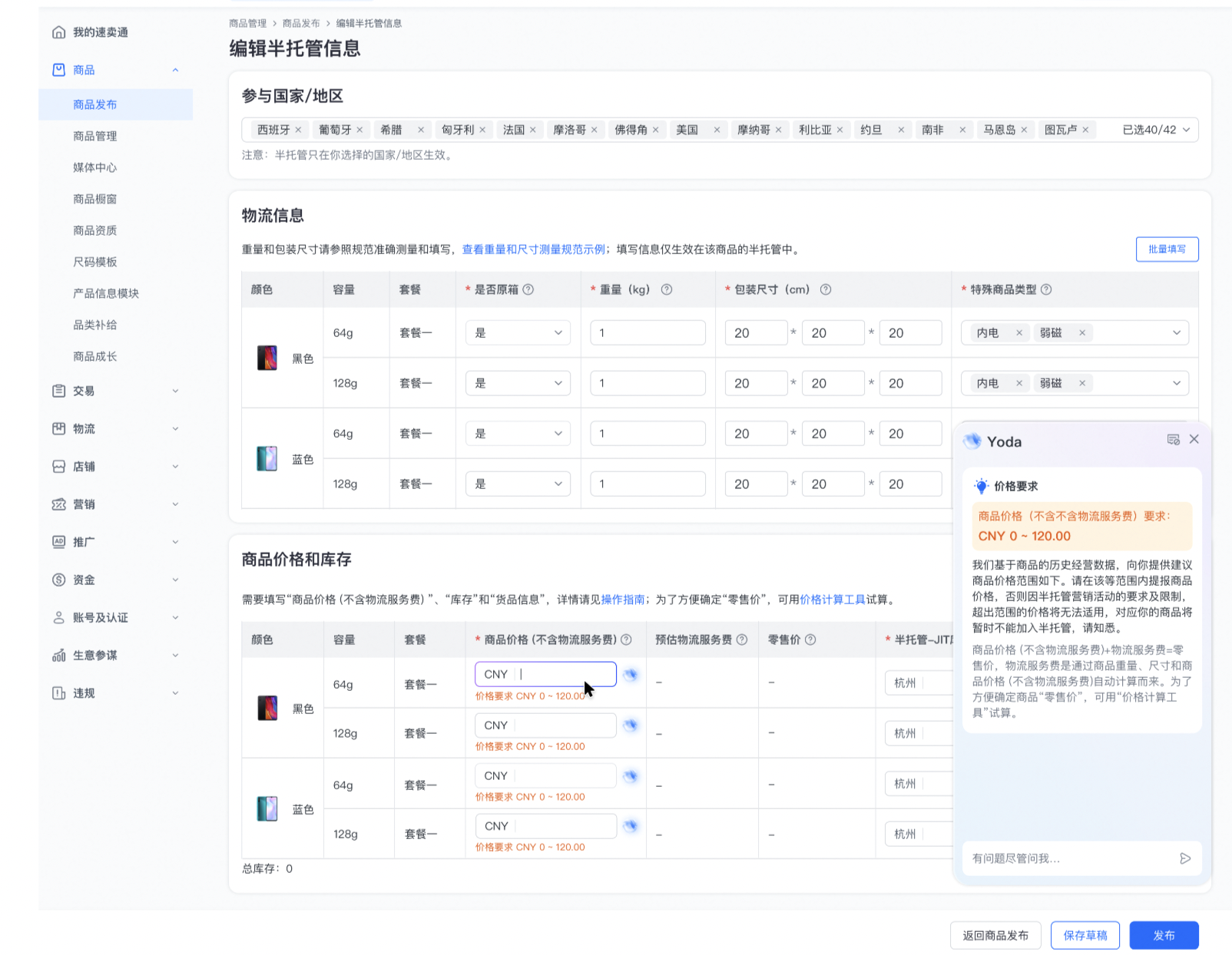Click help icon beside 包装尺寸 header
1232x955 pixels.
[826, 289]
